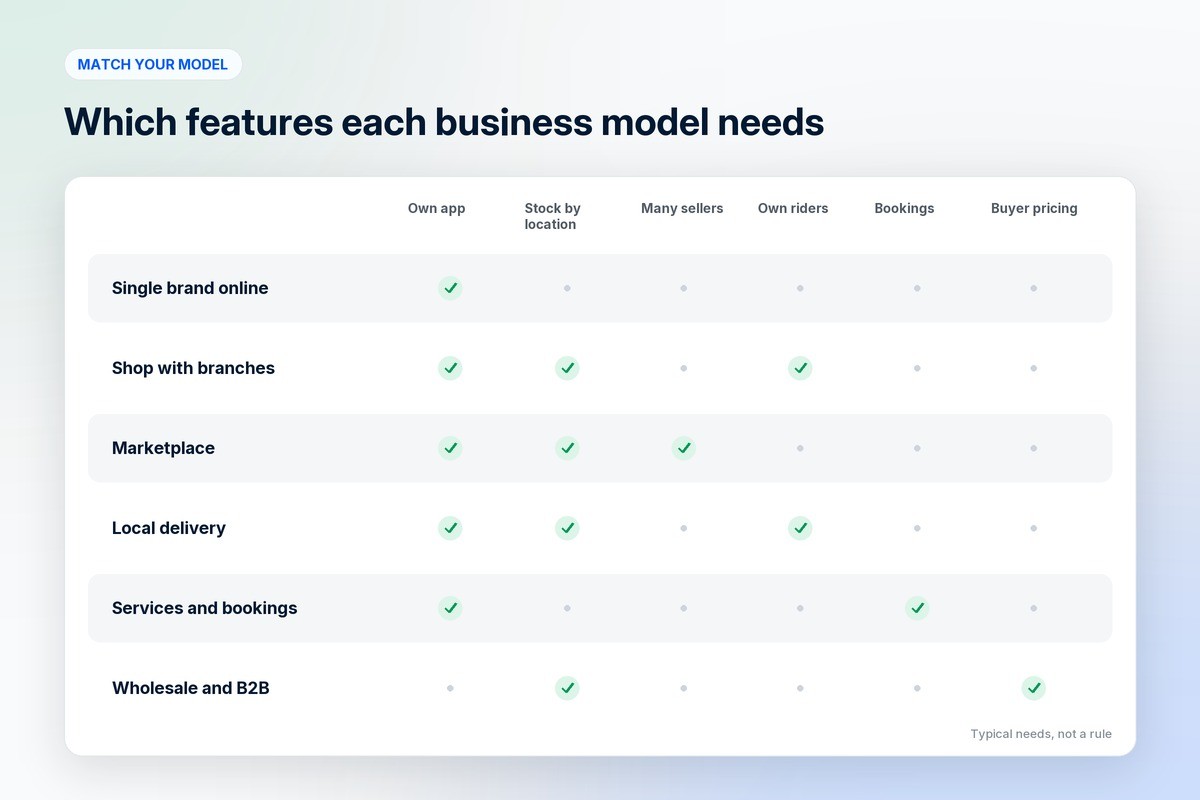Click the Buyer pricing dot for Single brand online
This screenshot has height=800, width=1200.
[1034, 288]
